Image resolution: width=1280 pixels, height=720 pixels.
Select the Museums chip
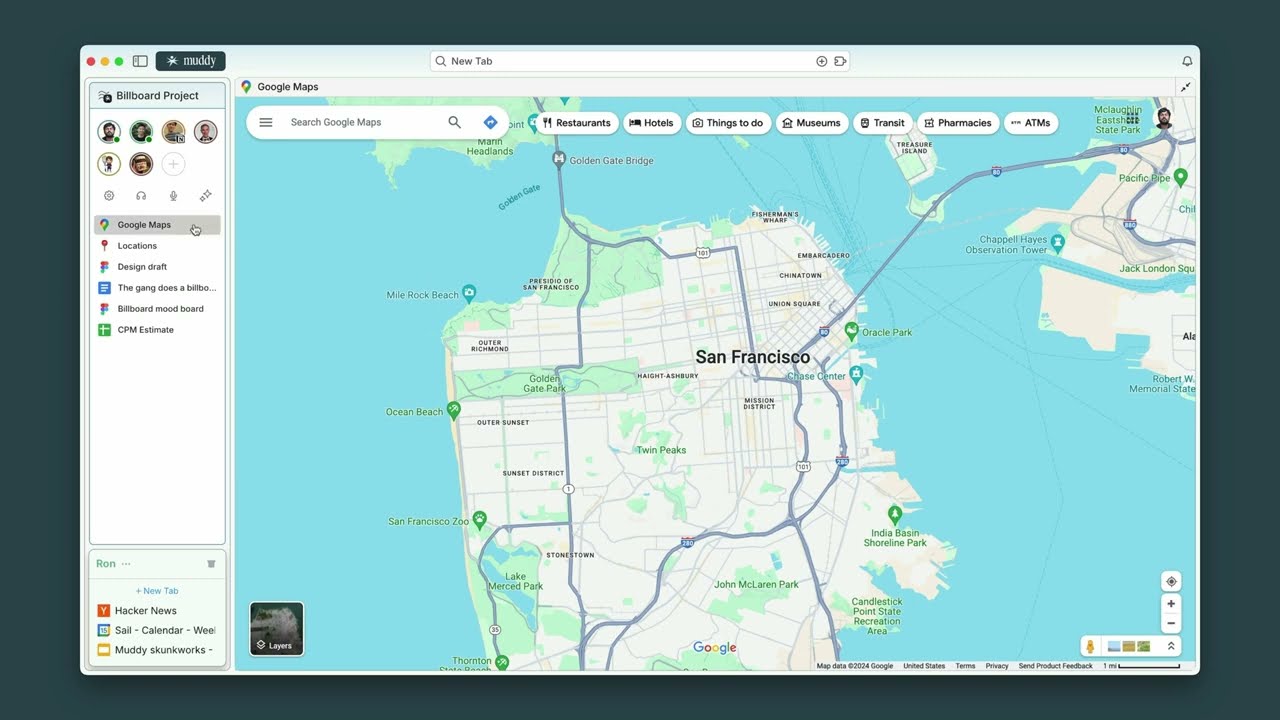(811, 123)
